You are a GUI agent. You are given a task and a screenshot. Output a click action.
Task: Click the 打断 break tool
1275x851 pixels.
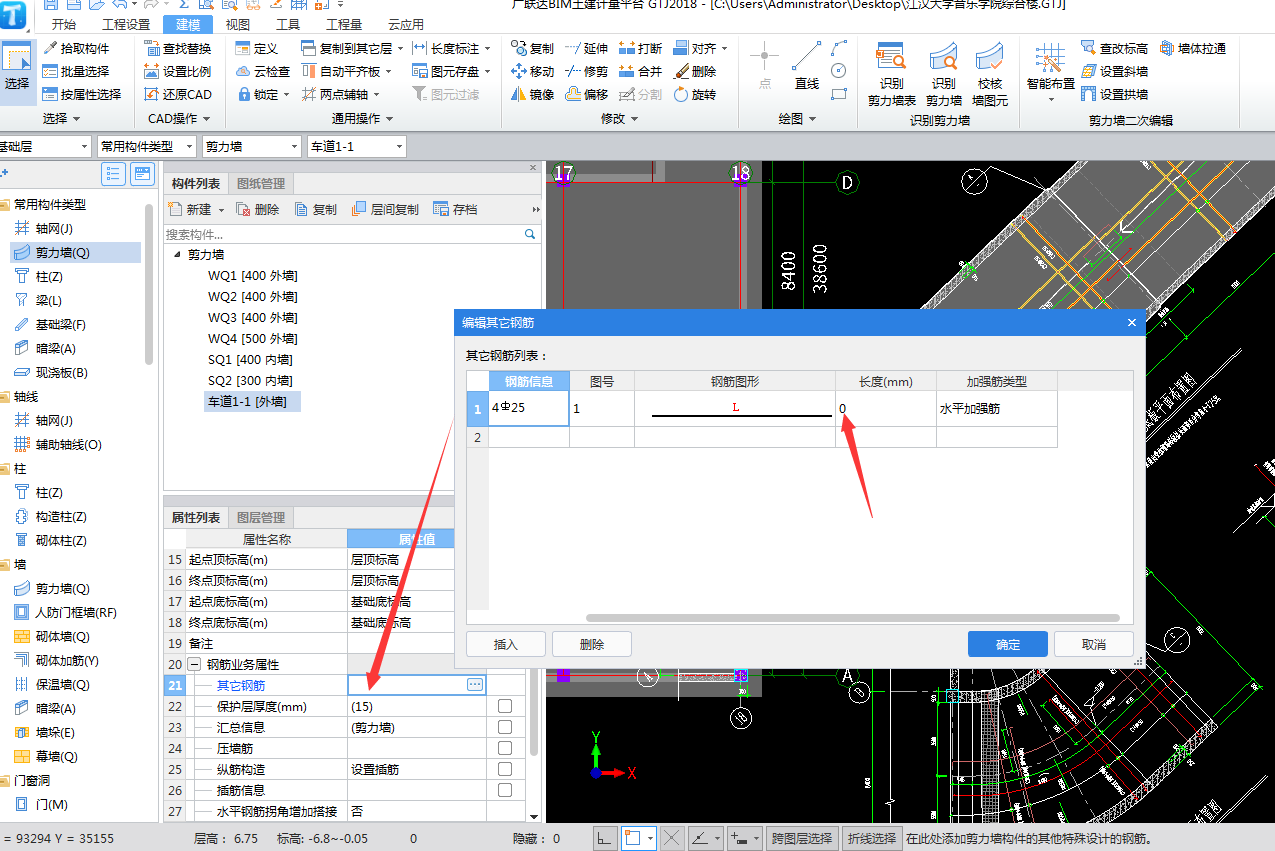[640, 48]
